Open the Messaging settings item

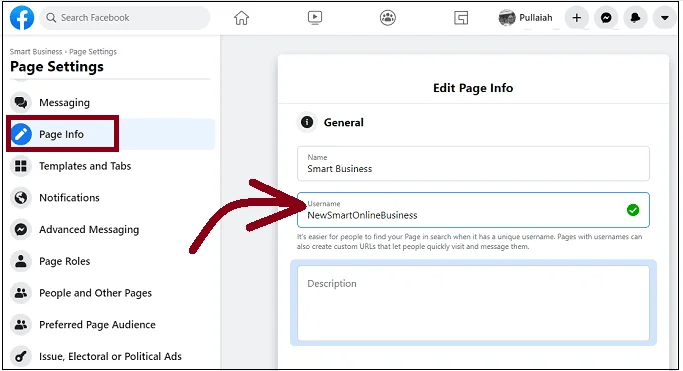[x=111, y=102]
